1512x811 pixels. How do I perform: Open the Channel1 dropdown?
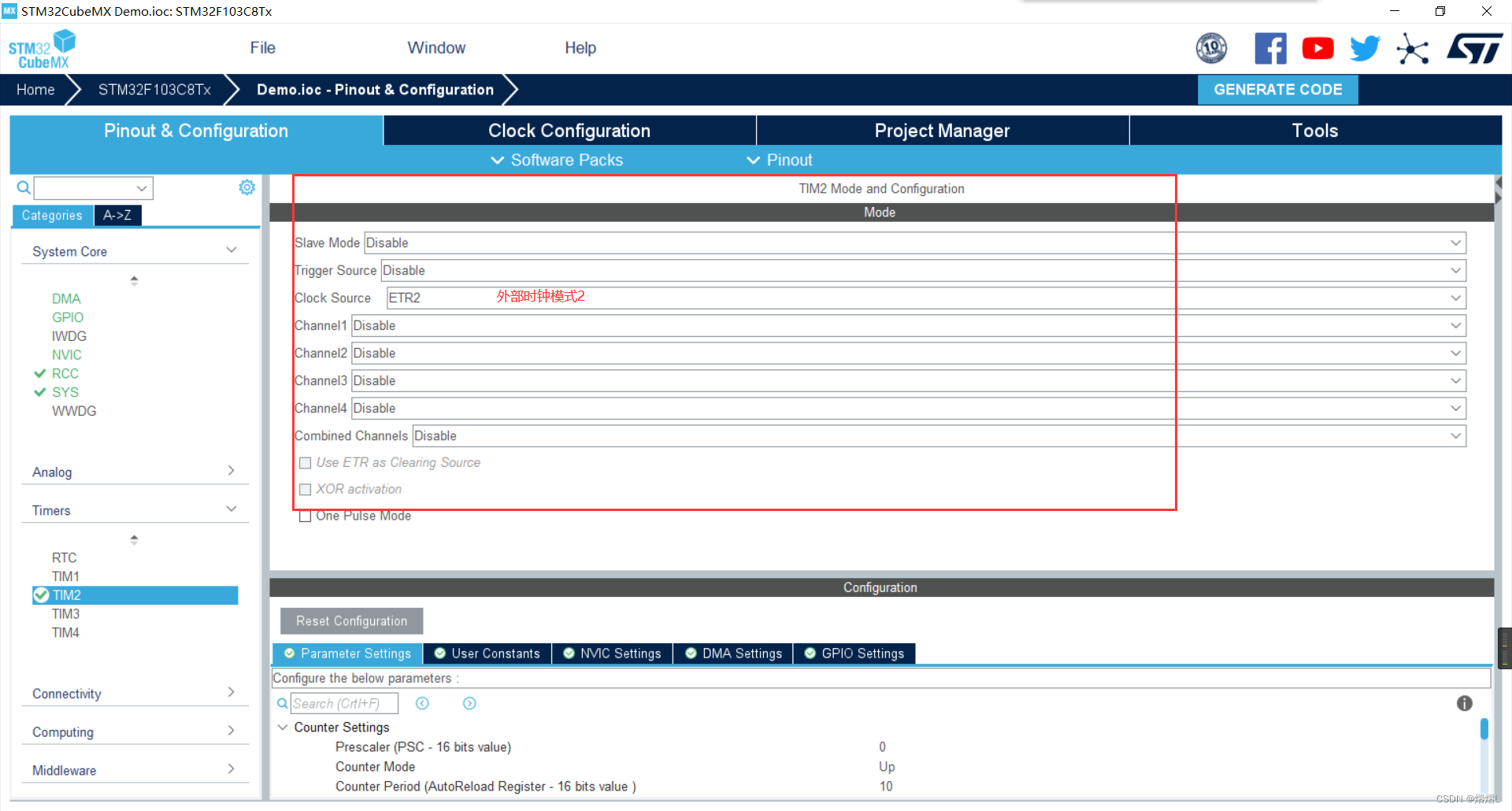point(909,325)
